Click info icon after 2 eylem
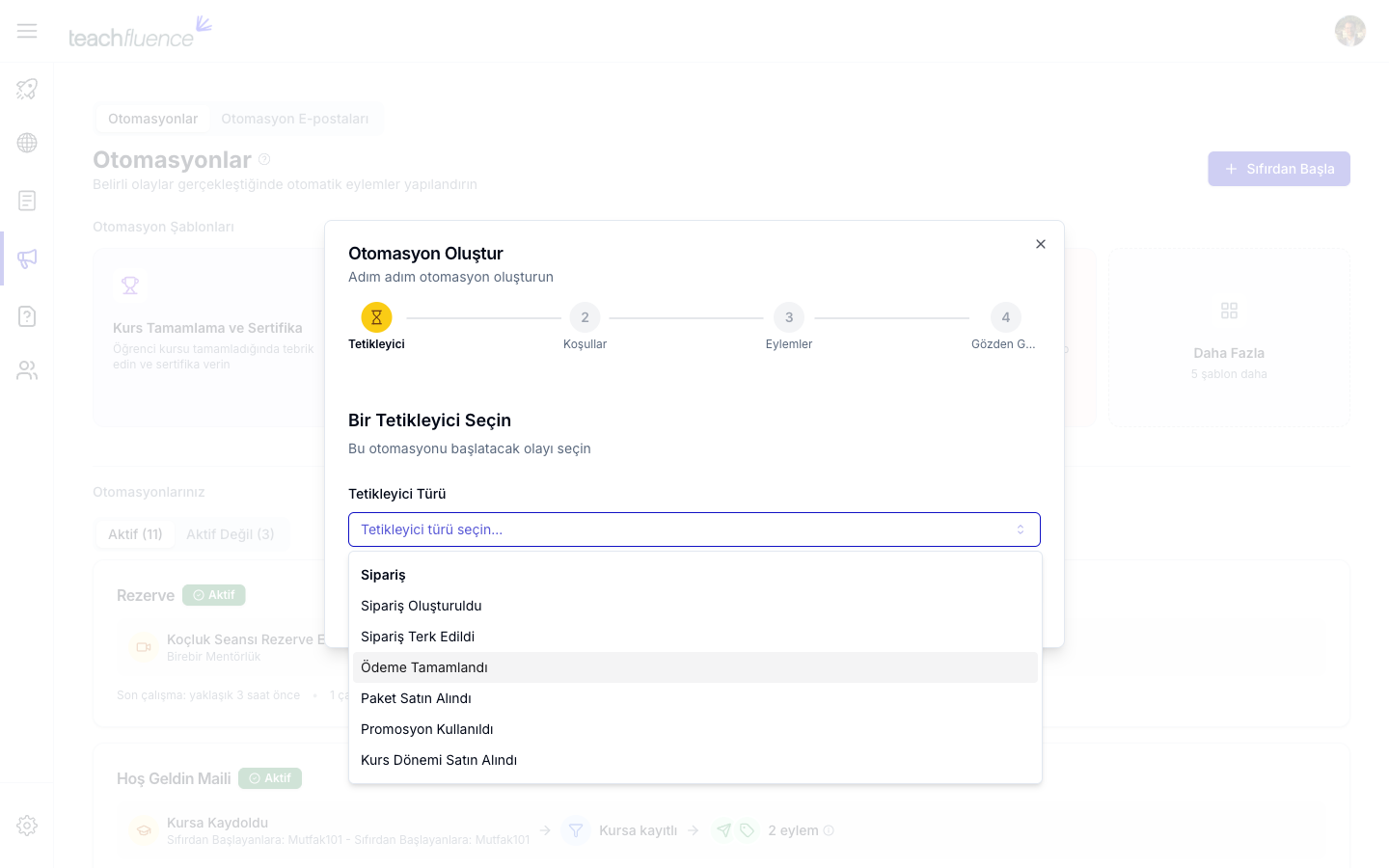1389x868 pixels. 829,830
